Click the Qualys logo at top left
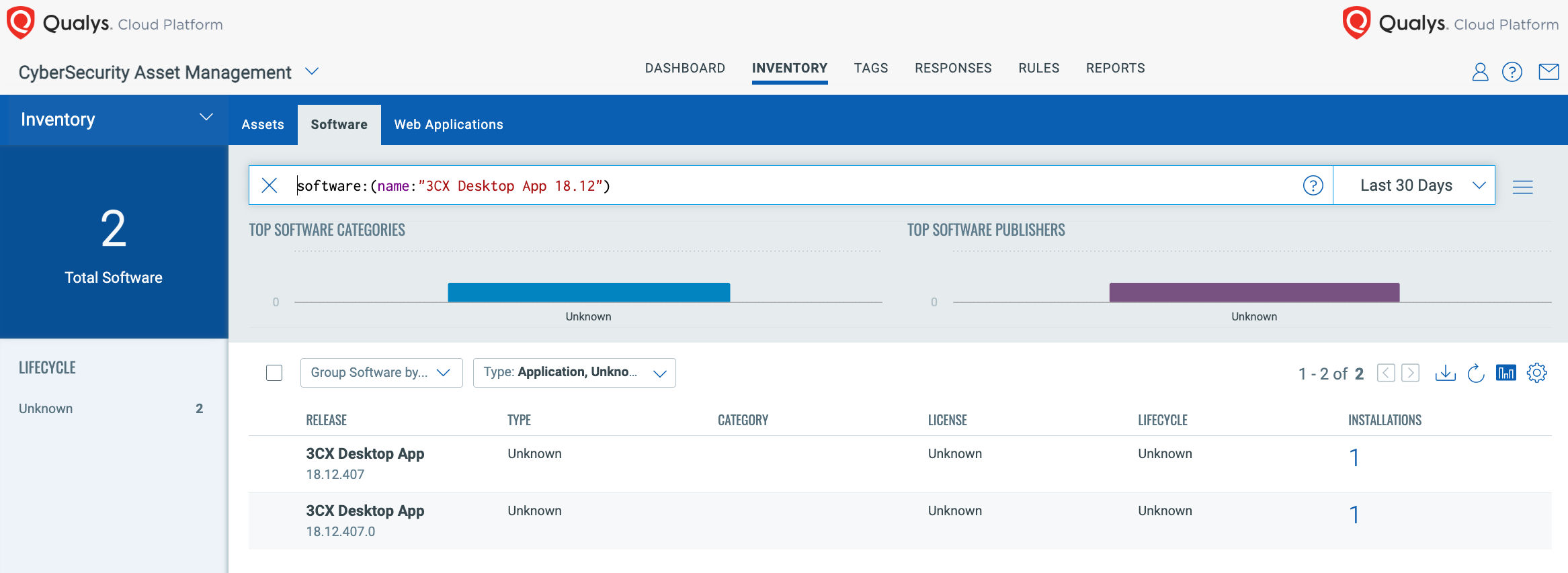The image size is (1568, 573). coord(114,23)
